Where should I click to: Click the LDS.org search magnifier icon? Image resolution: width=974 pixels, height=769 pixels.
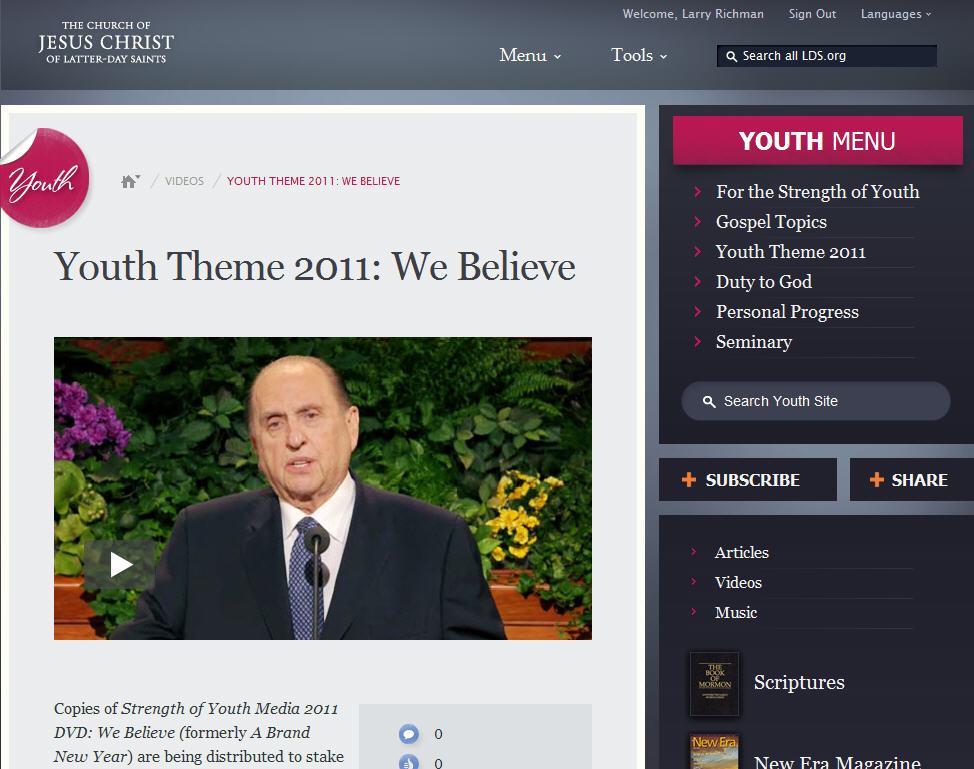pyautogui.click(x=731, y=56)
